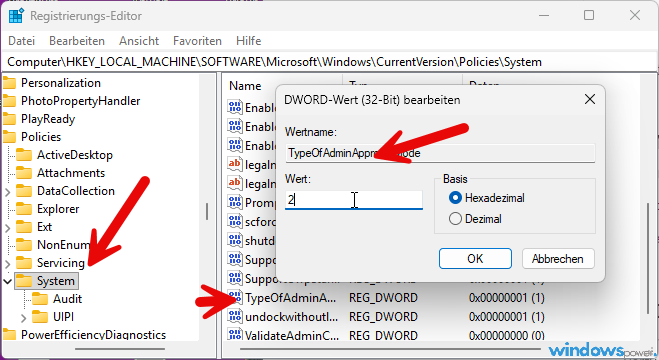
Task: Select the System folder icon
Action: [x=24, y=281]
